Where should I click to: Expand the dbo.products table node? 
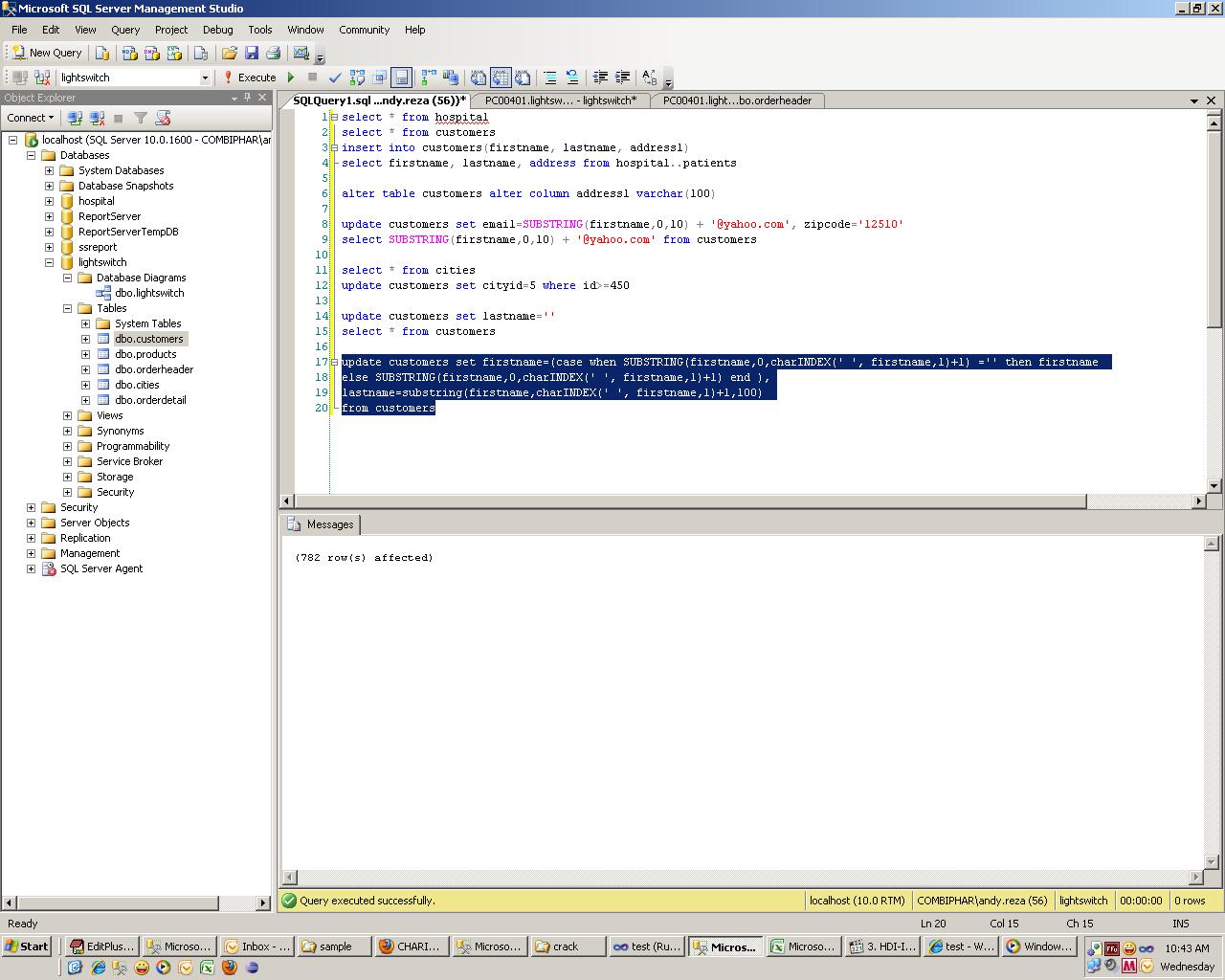pos(85,353)
